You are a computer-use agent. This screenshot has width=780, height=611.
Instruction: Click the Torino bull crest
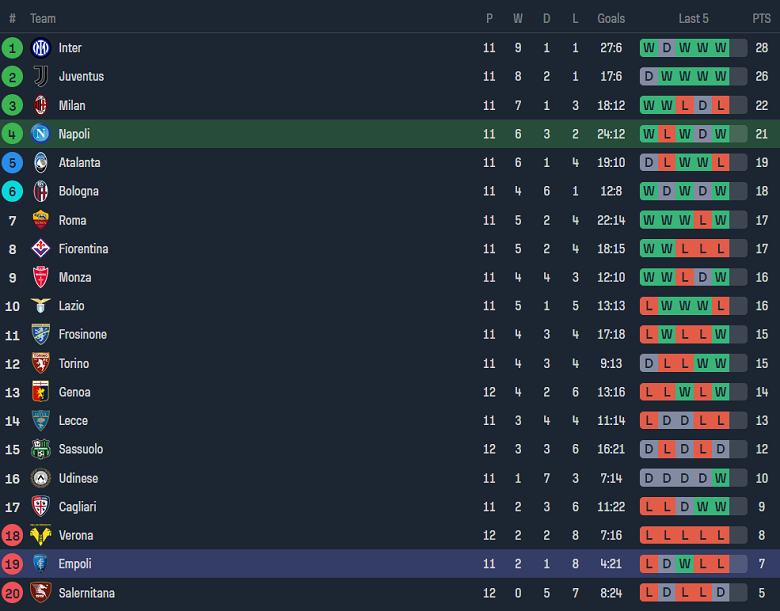41,364
